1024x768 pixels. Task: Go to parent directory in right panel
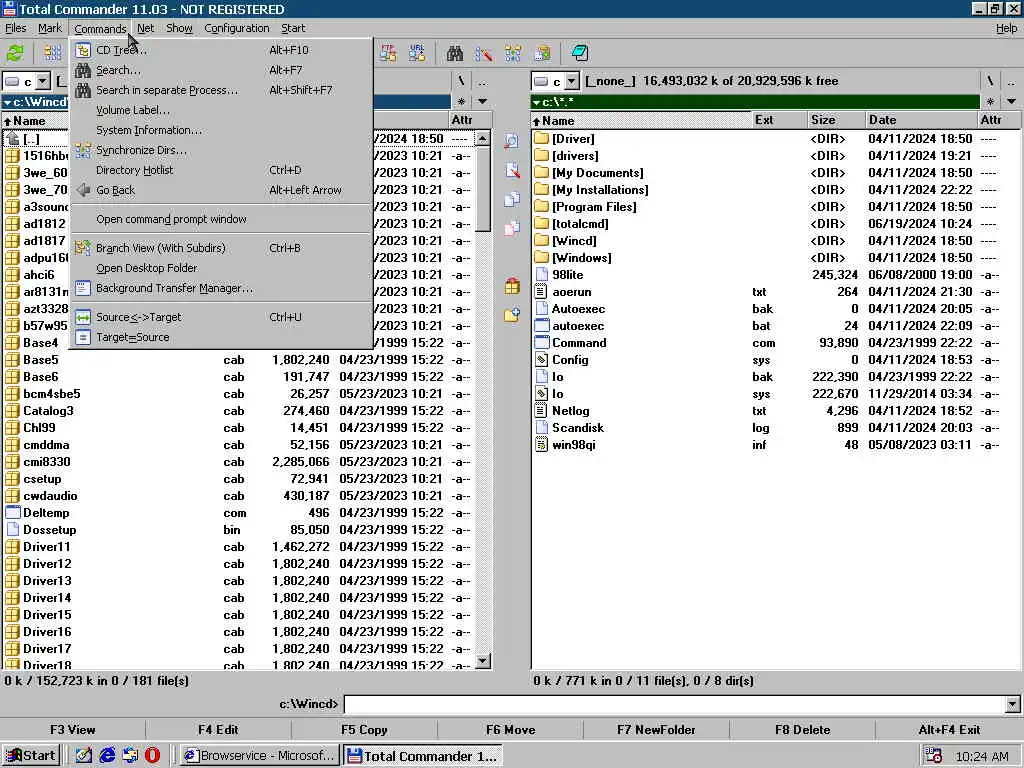[1011, 82]
